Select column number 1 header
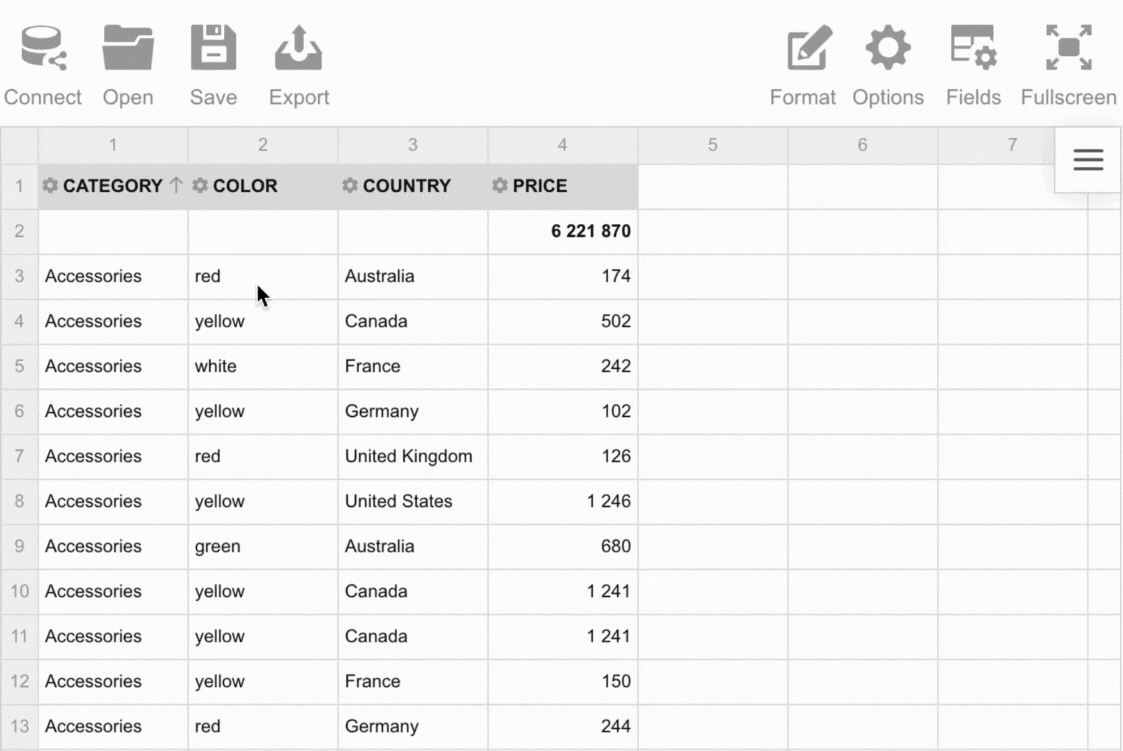The width and height of the screenshot is (1123, 751). (x=113, y=145)
